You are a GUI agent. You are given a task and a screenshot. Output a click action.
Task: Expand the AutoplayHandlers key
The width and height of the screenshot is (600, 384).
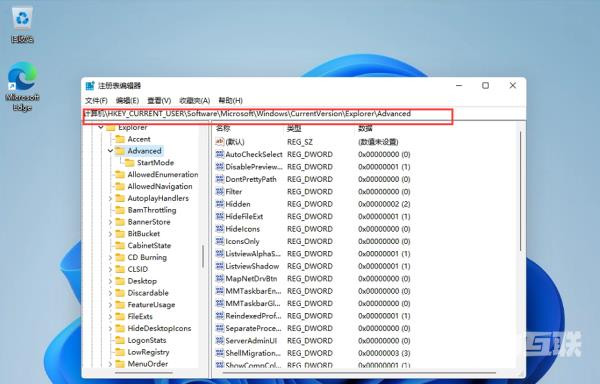point(110,199)
